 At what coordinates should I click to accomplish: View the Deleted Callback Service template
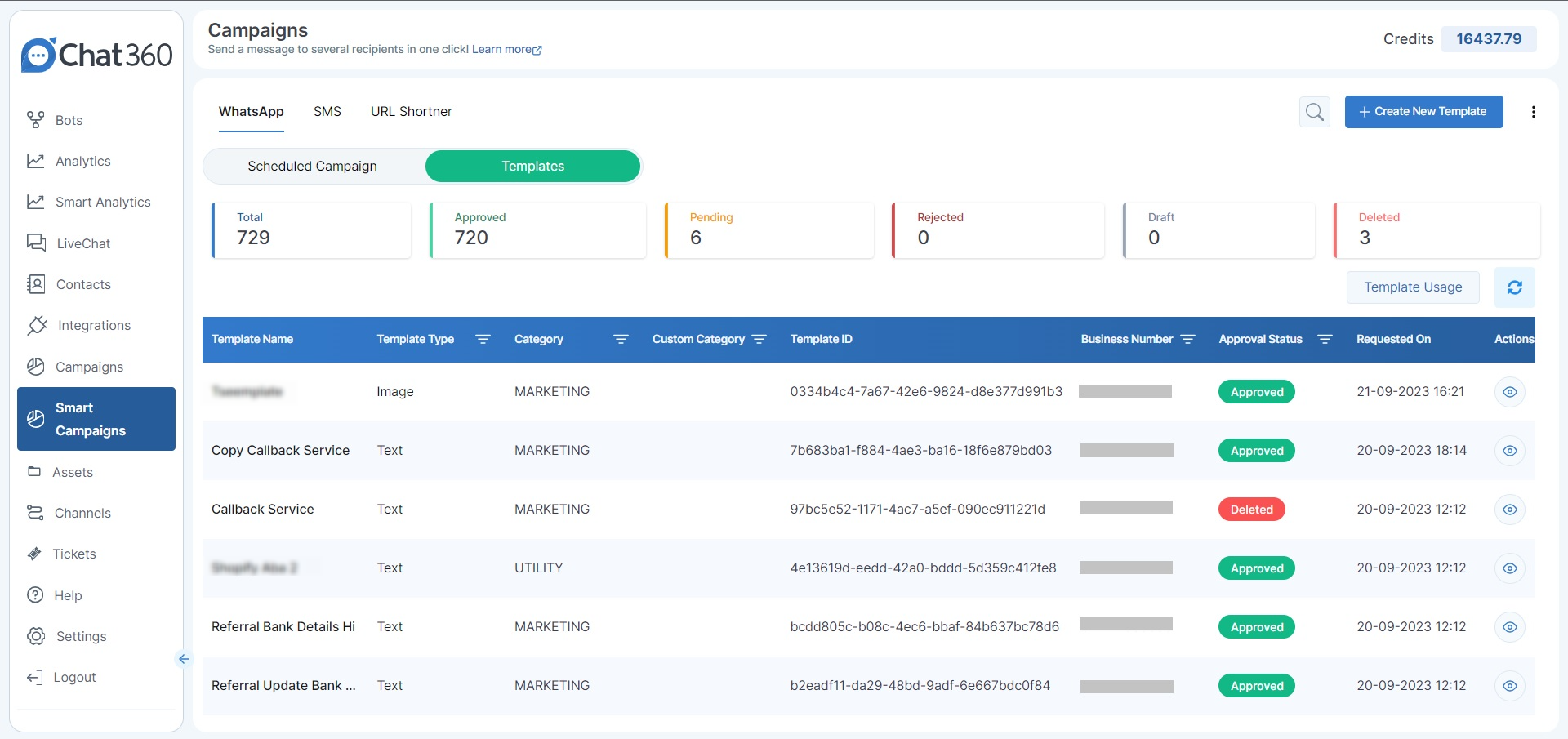[x=1510, y=510]
